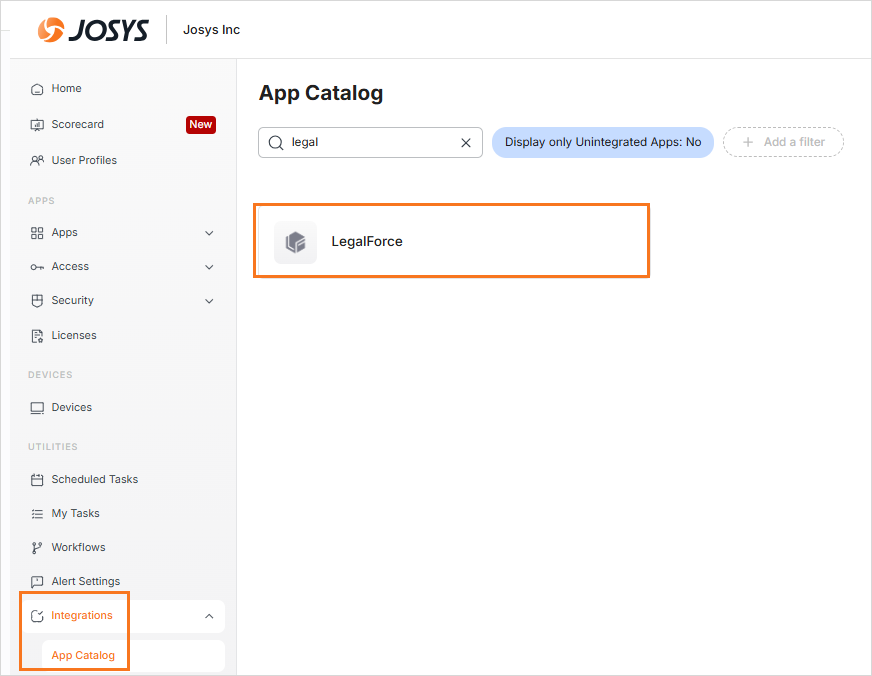Click the Scheduled Tasks calendar icon
Image resolution: width=872 pixels, height=676 pixels.
point(37,480)
